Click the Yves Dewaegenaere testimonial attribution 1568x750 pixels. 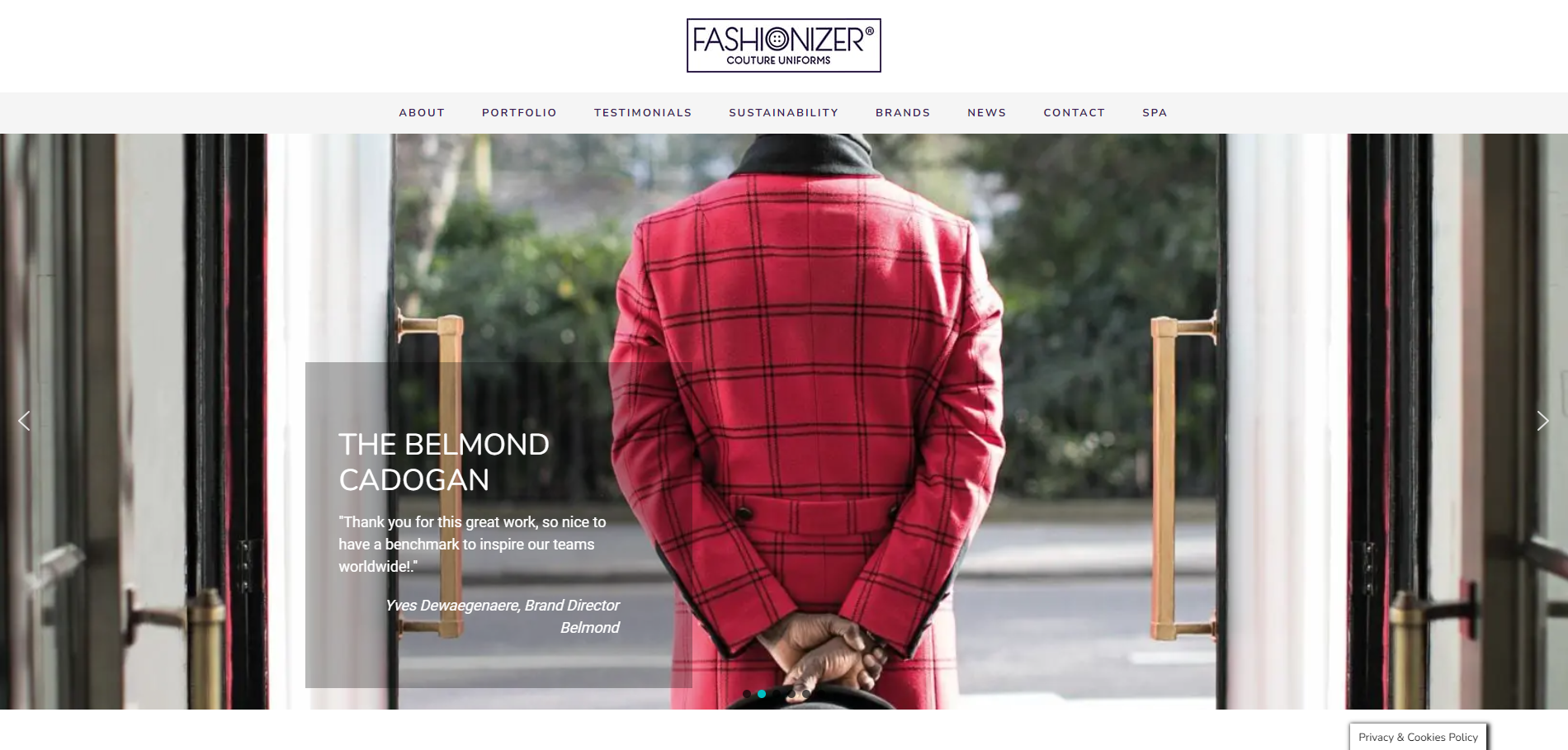click(x=503, y=616)
